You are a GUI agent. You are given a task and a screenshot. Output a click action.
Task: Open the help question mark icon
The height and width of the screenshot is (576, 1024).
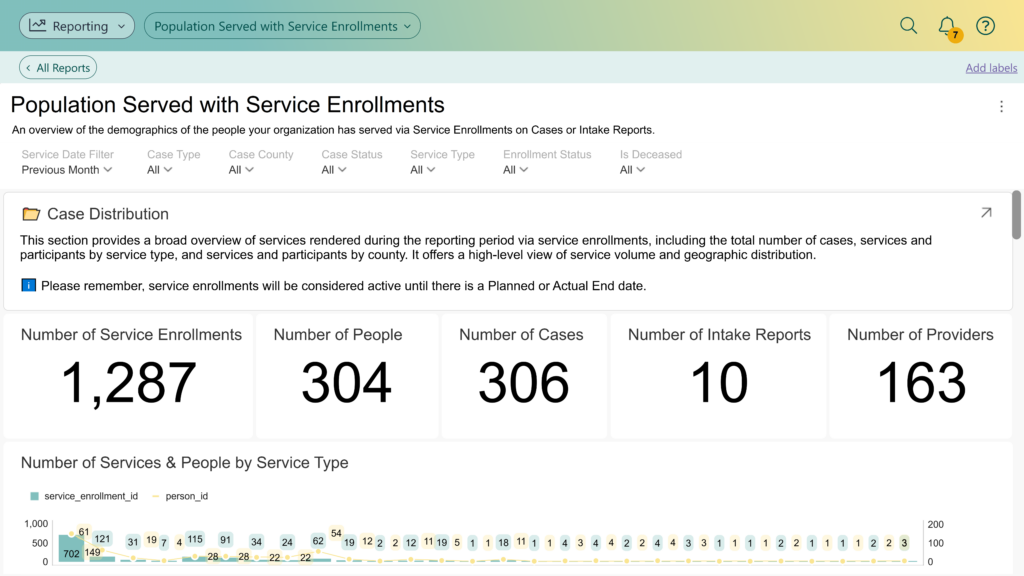point(985,25)
